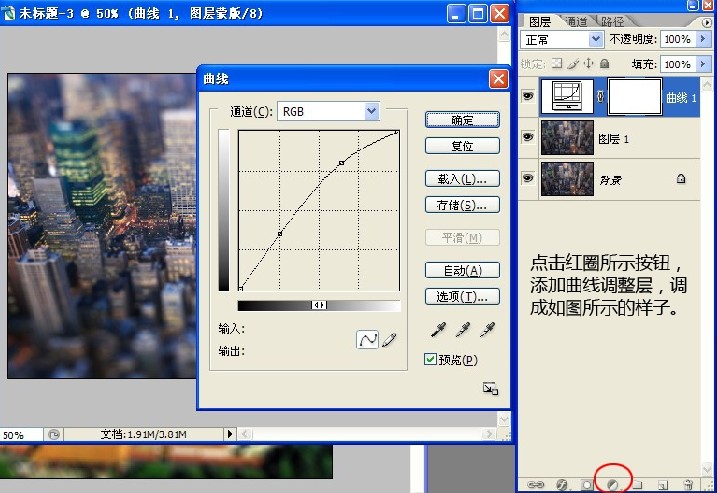
Task: Open the RGB channel dropdown
Action: coord(372,111)
